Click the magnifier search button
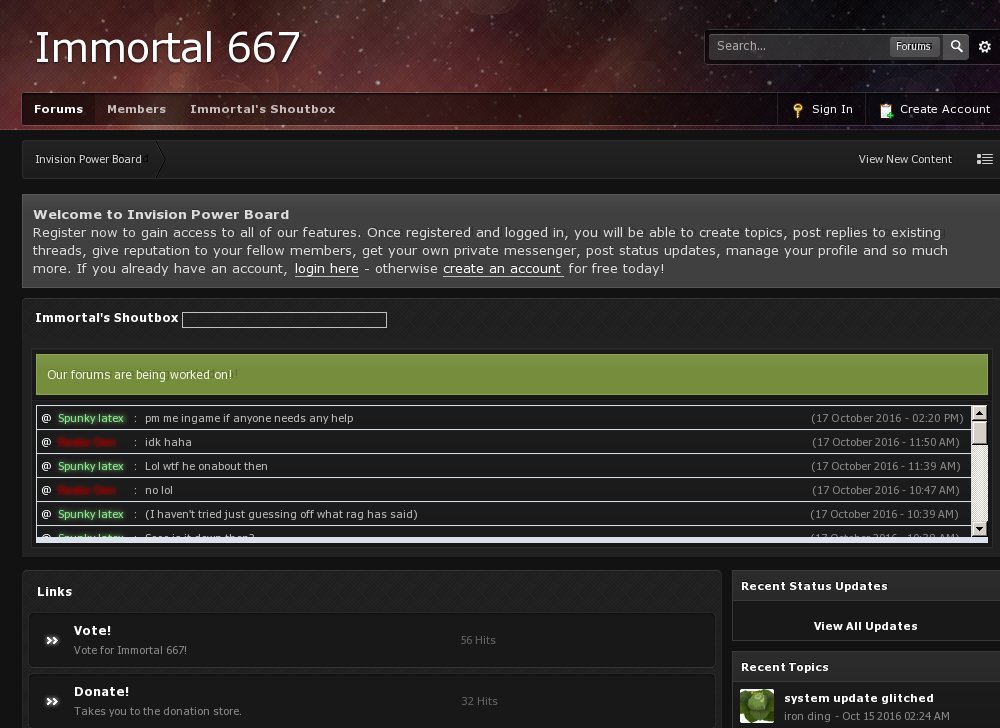 pyautogui.click(x=957, y=46)
